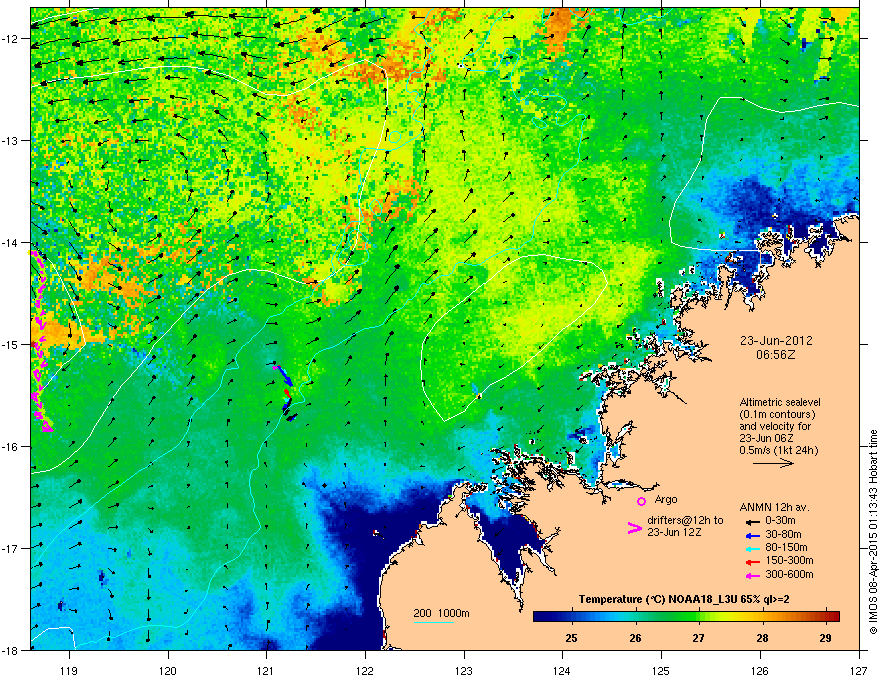The width and height of the screenshot is (880, 680).
Task: Click the Temperature NOAA18_L3U colorbar title
Action: [684, 600]
